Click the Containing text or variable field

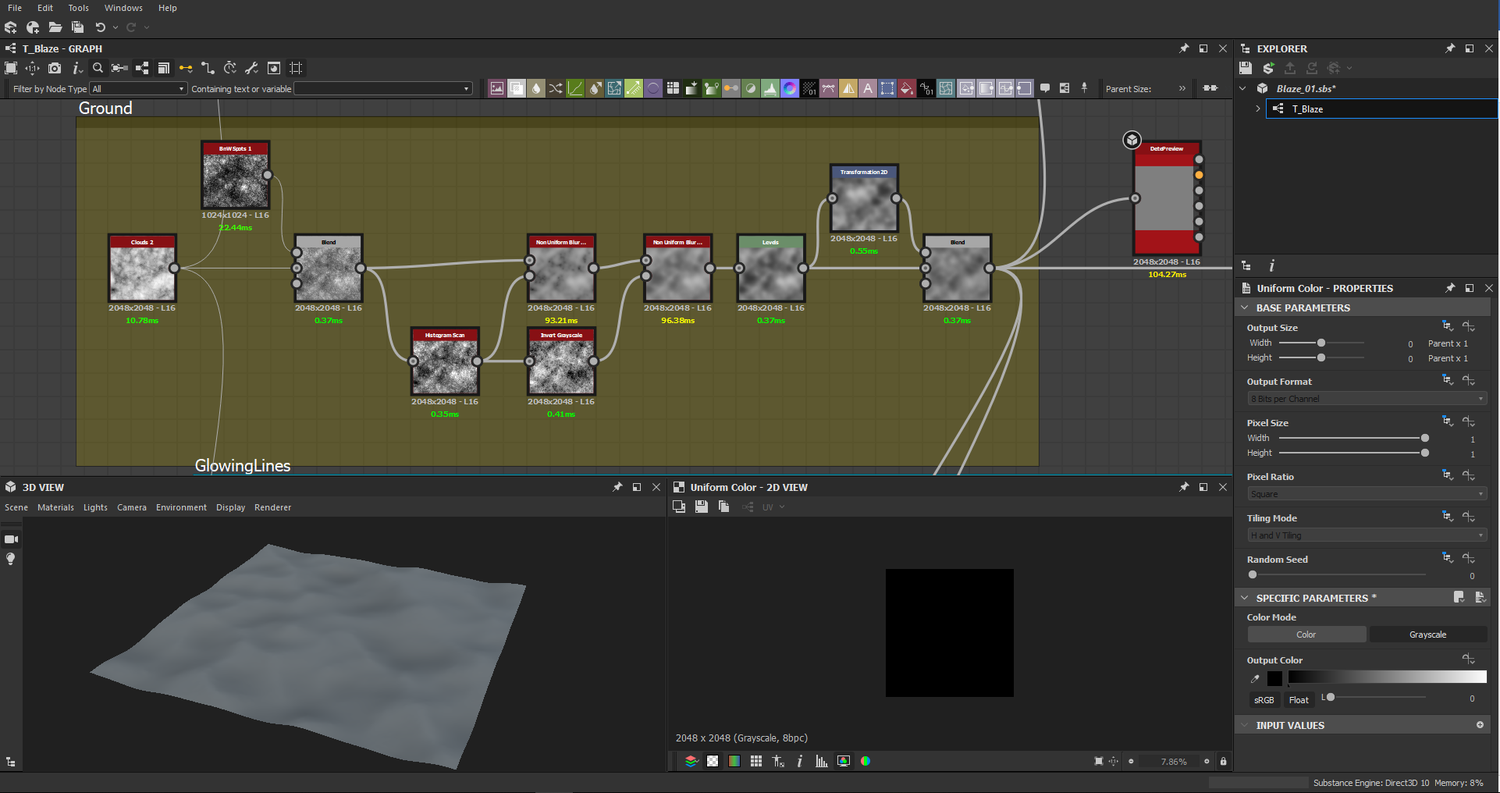click(382, 89)
